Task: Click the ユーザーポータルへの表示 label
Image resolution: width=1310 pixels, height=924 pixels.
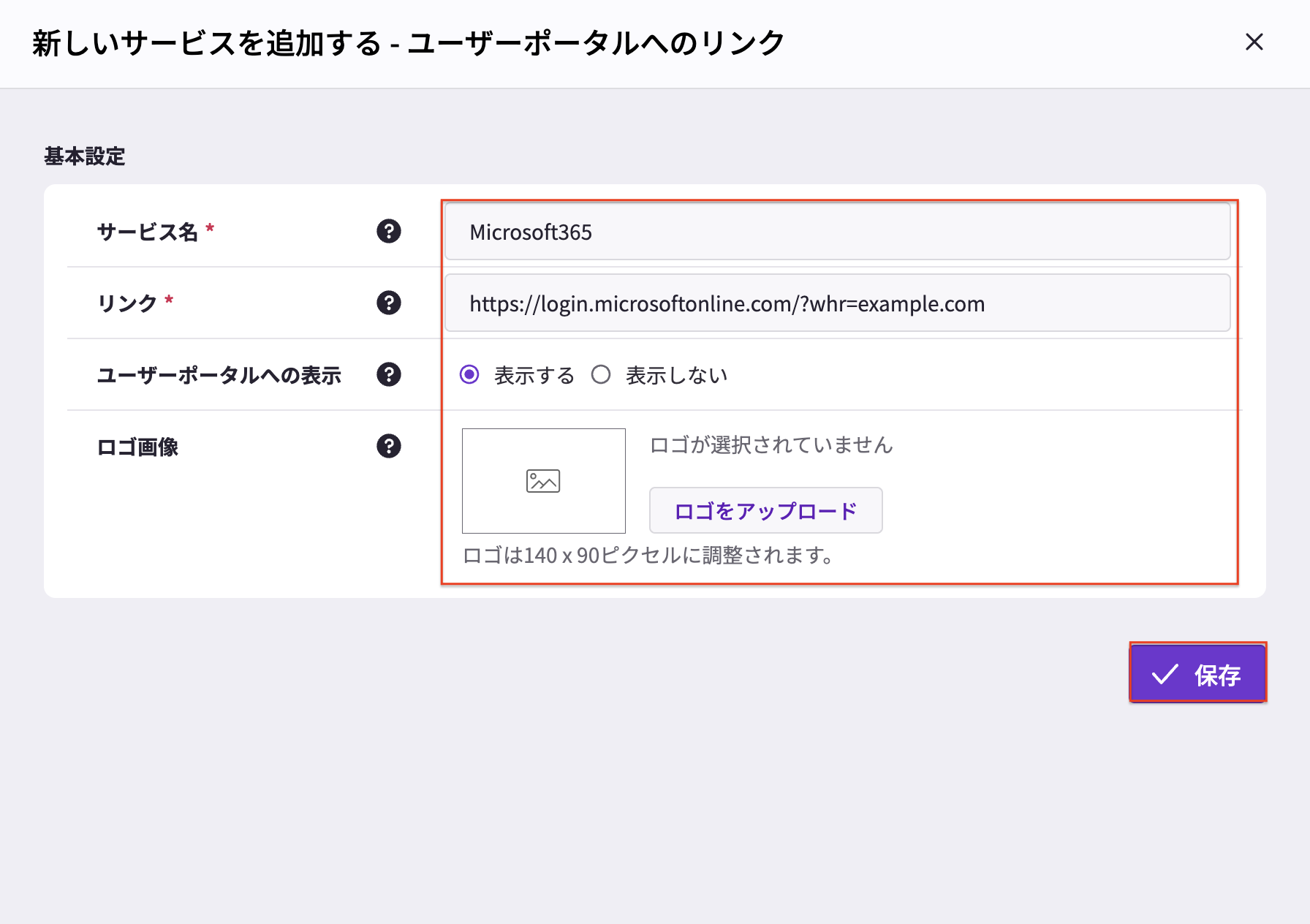Action: 219,375
